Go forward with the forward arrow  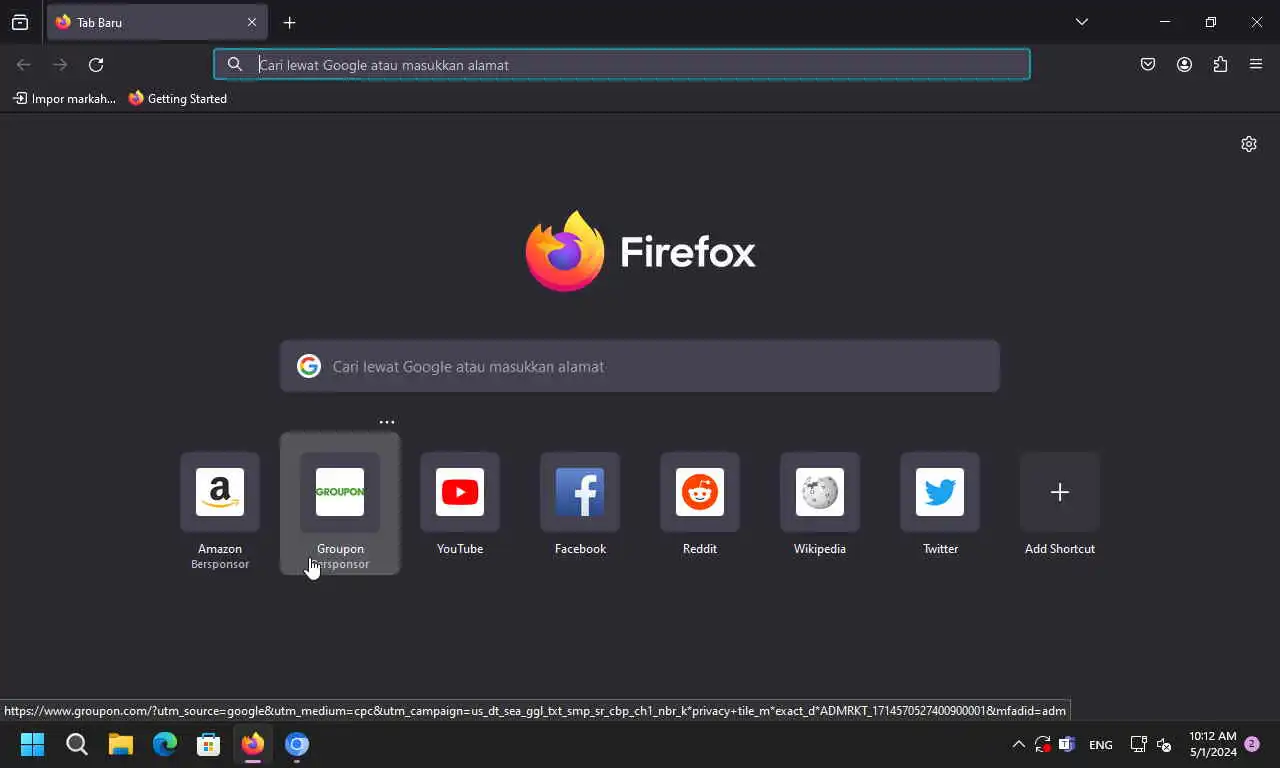point(60,65)
